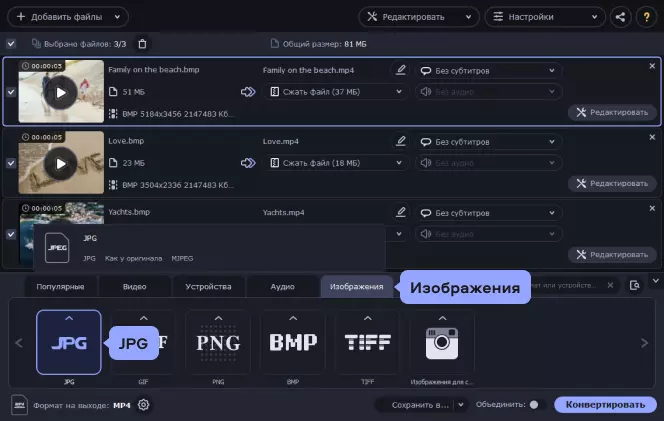The height and width of the screenshot is (421, 664).
Task: Rename Love.mp4 with pencil icon
Action: tap(401, 141)
